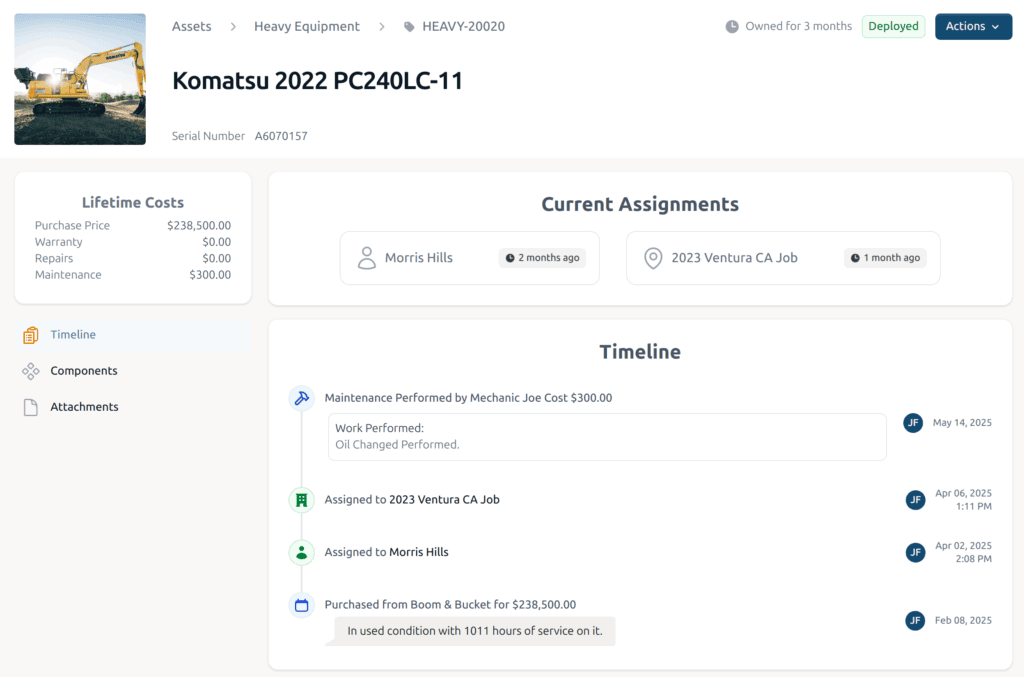Click JF avatar next to May 14, 2025

tap(913, 423)
